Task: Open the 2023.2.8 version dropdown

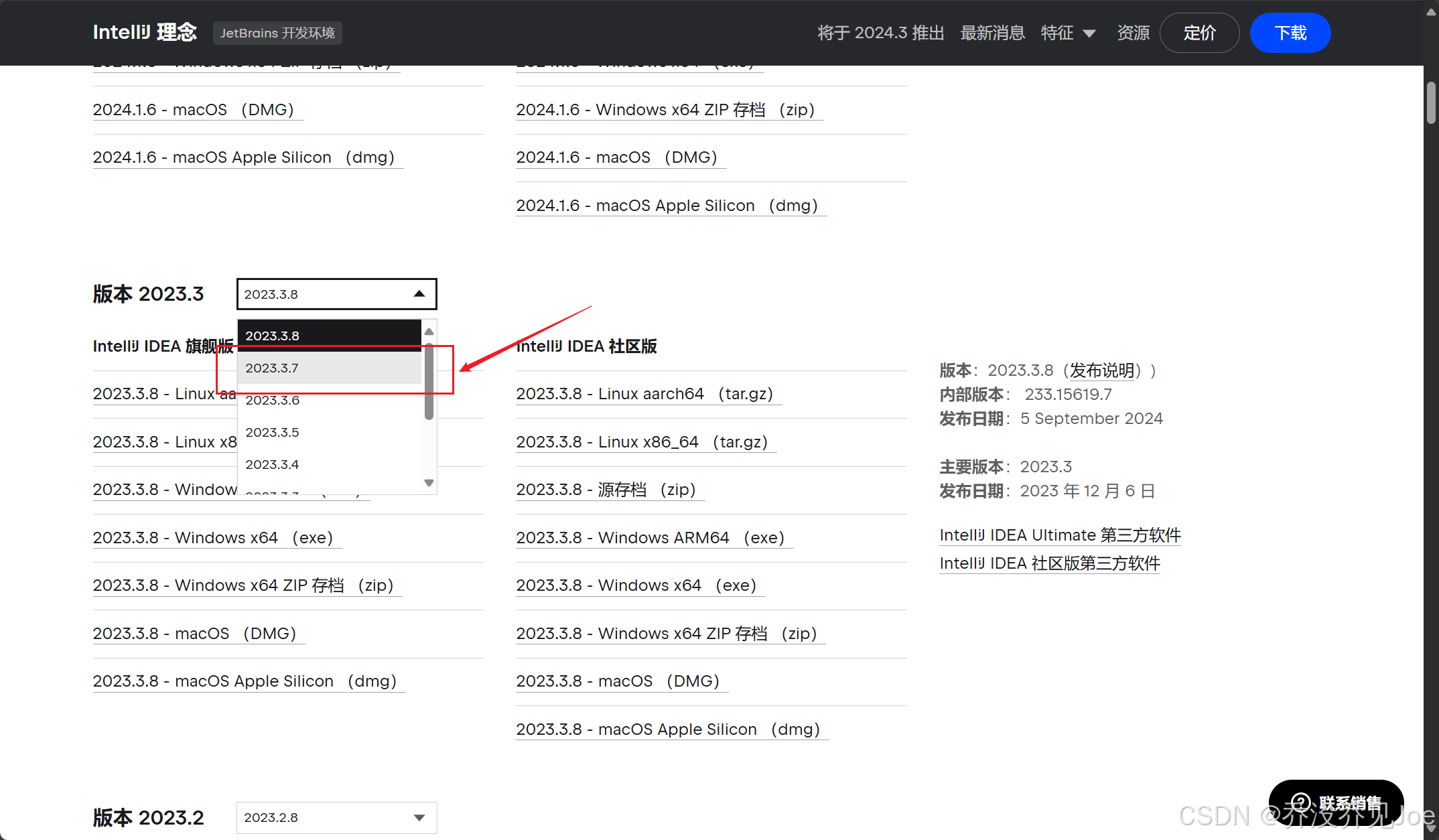Action: tap(336, 817)
